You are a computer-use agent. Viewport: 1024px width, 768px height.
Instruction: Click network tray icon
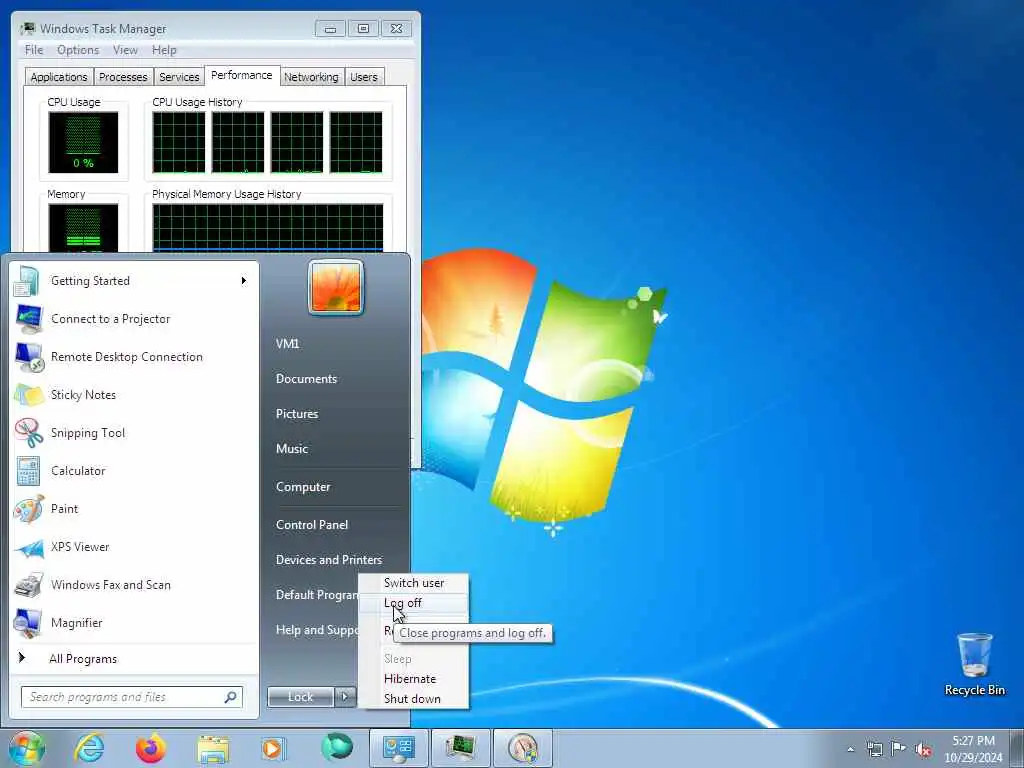tap(874, 749)
